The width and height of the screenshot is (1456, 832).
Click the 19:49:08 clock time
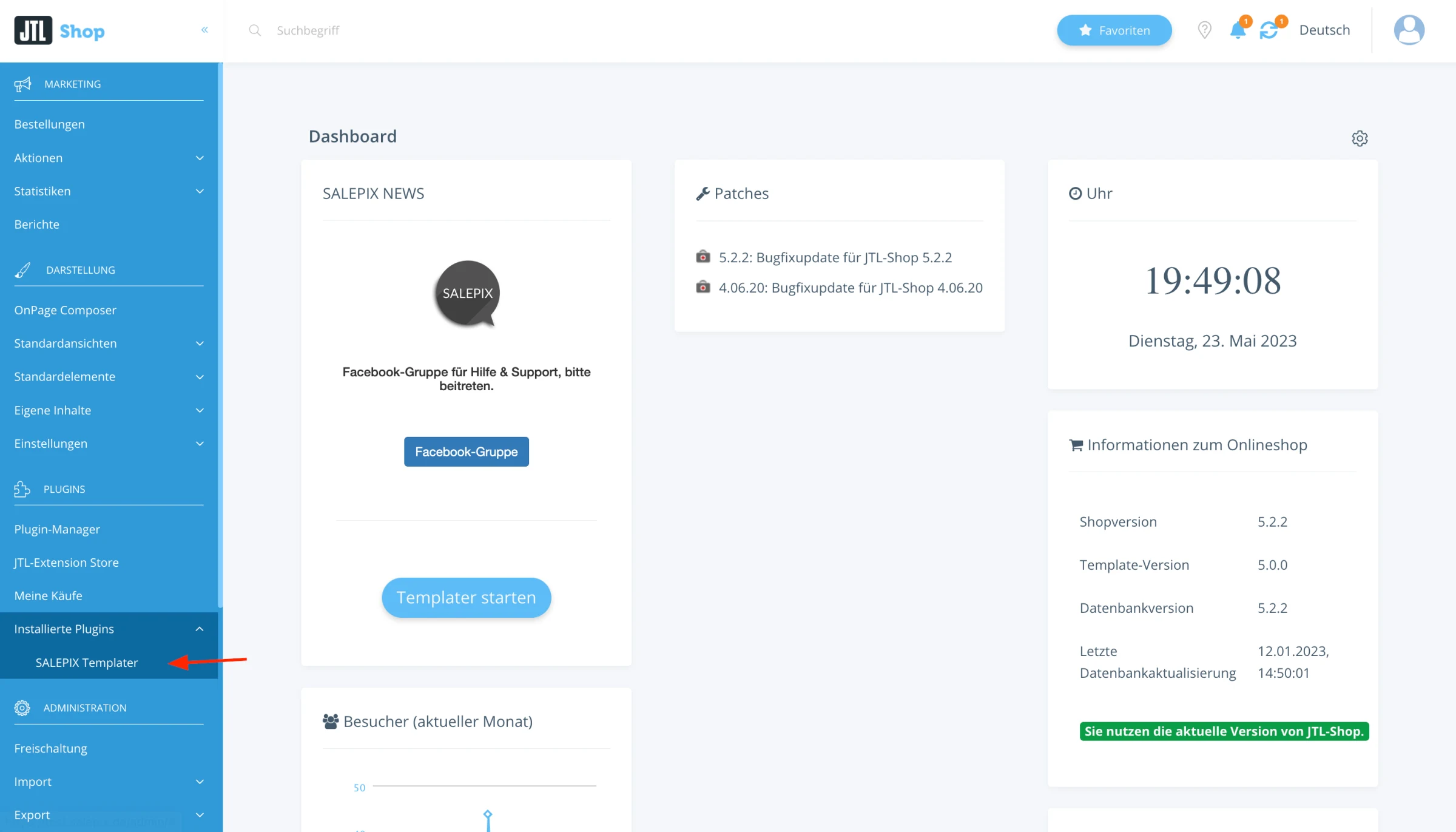click(x=1212, y=280)
